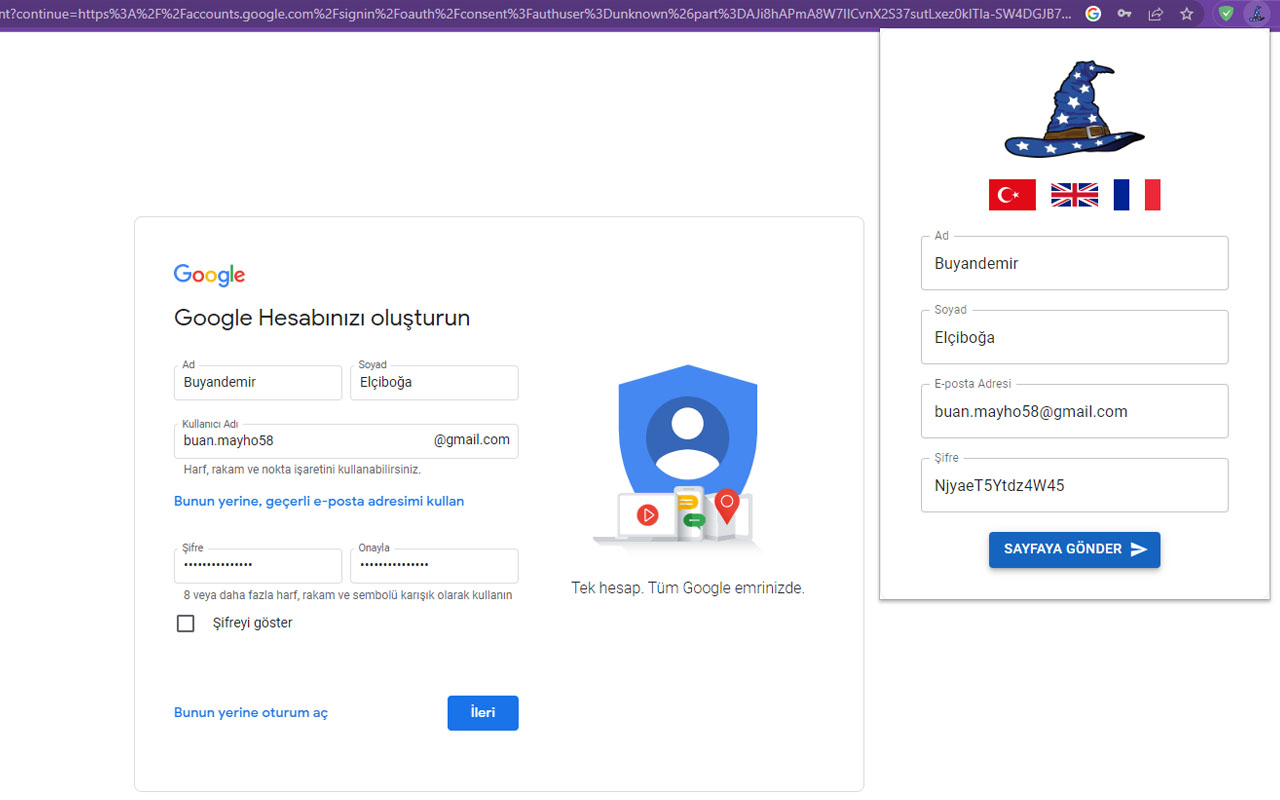The image size is (1280, 800).
Task: Click the wizard hat extension toolbar icon
Action: coord(1256,14)
